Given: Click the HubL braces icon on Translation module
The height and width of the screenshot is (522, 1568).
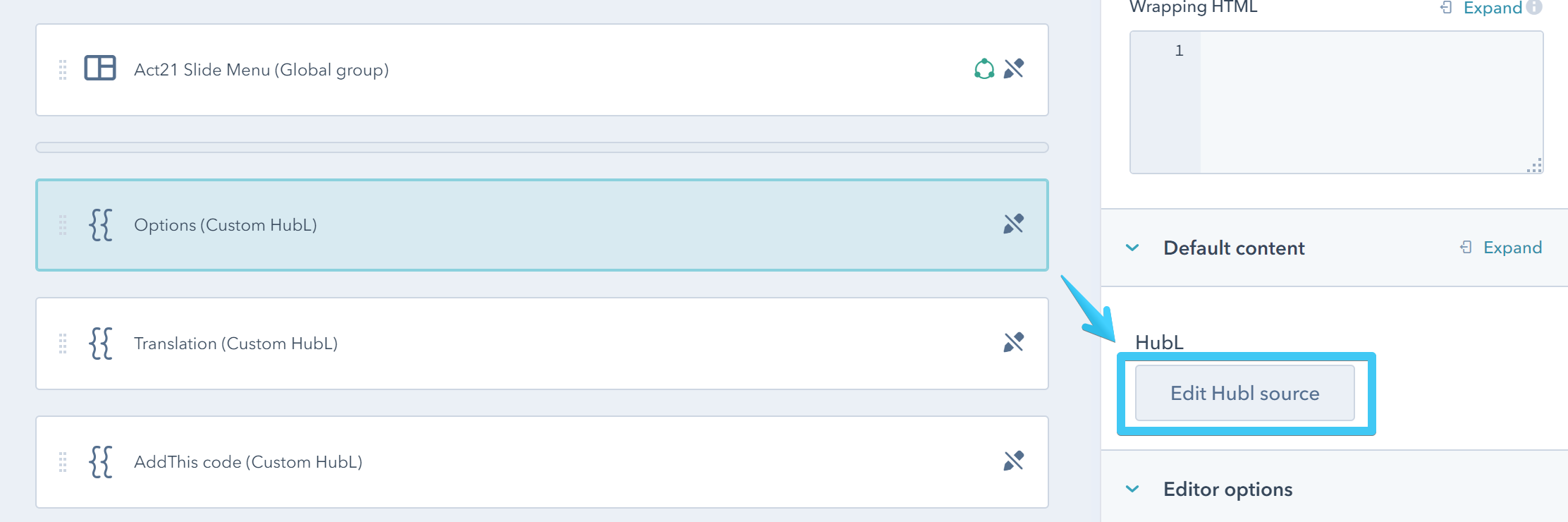Looking at the screenshot, I should tap(101, 344).
